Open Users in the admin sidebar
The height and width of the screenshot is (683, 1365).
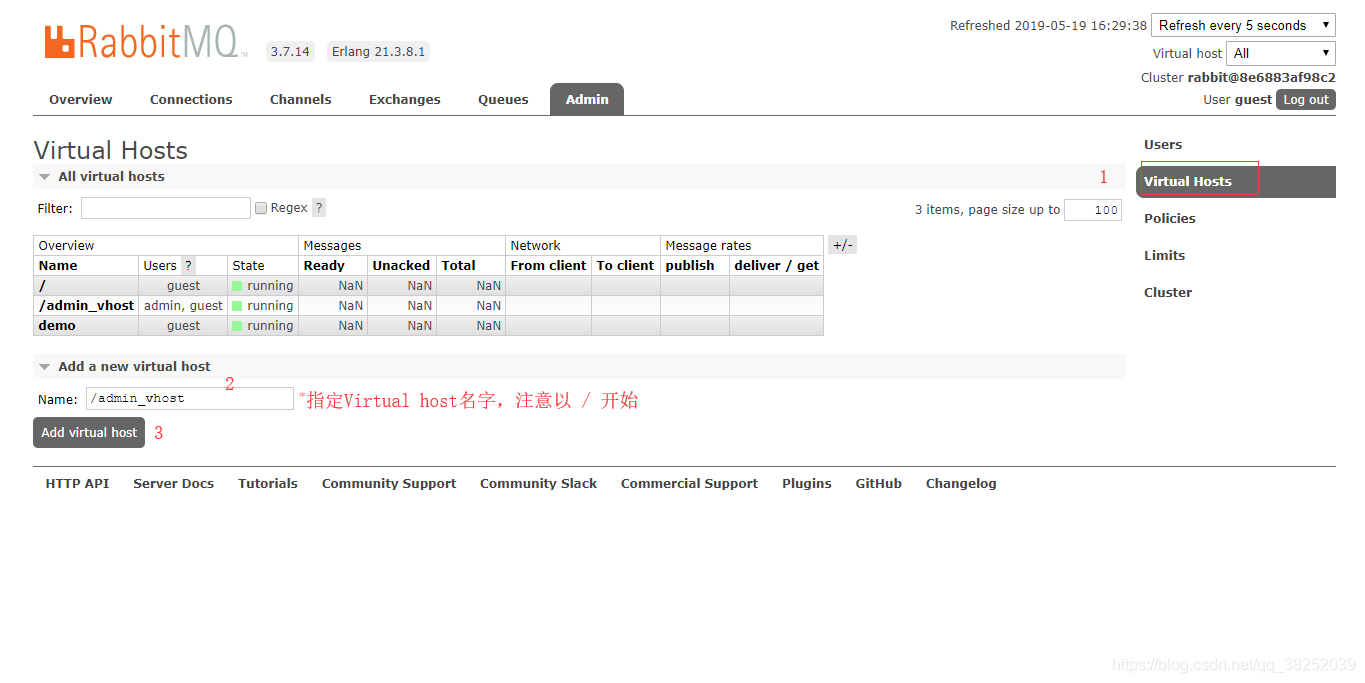pos(1163,144)
